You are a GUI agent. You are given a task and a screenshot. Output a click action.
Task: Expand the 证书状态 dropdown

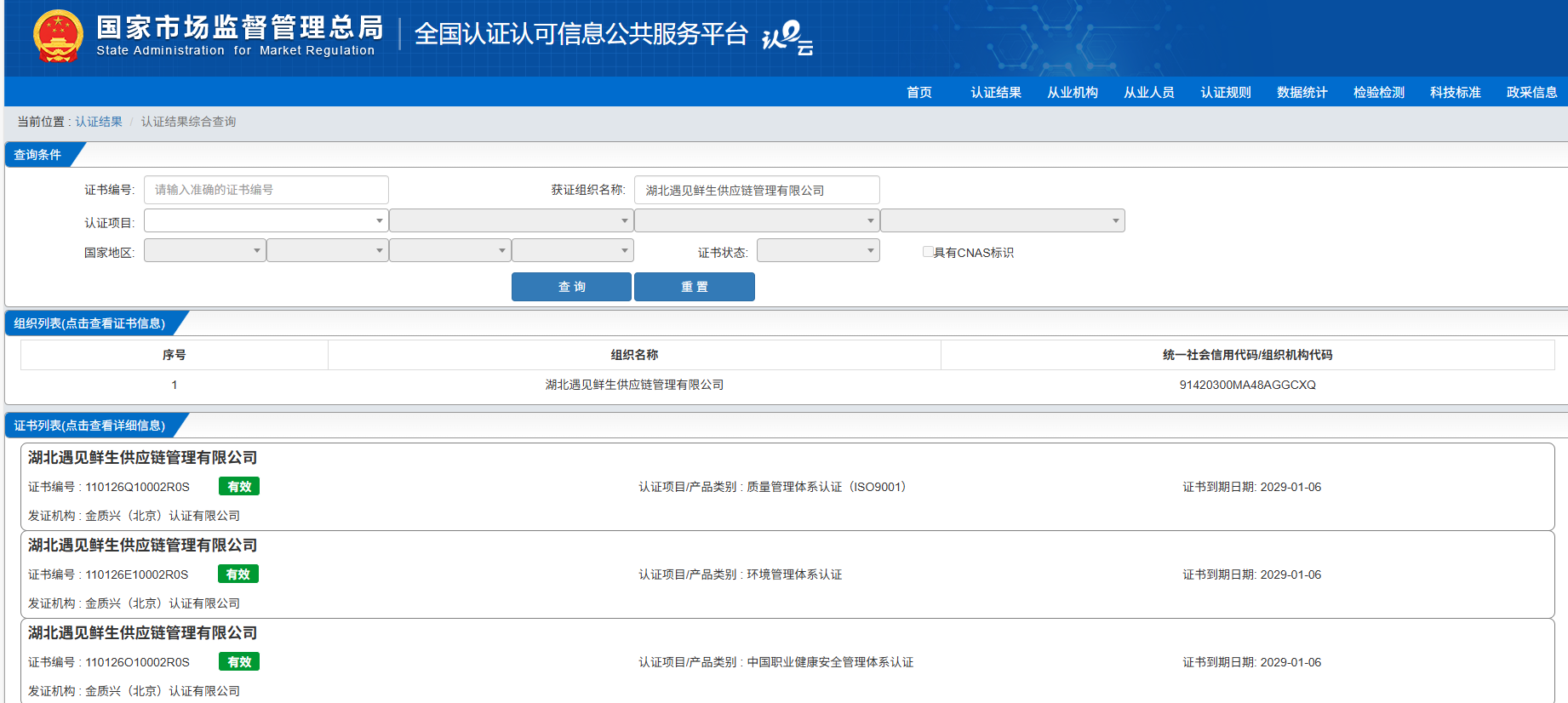click(817, 251)
